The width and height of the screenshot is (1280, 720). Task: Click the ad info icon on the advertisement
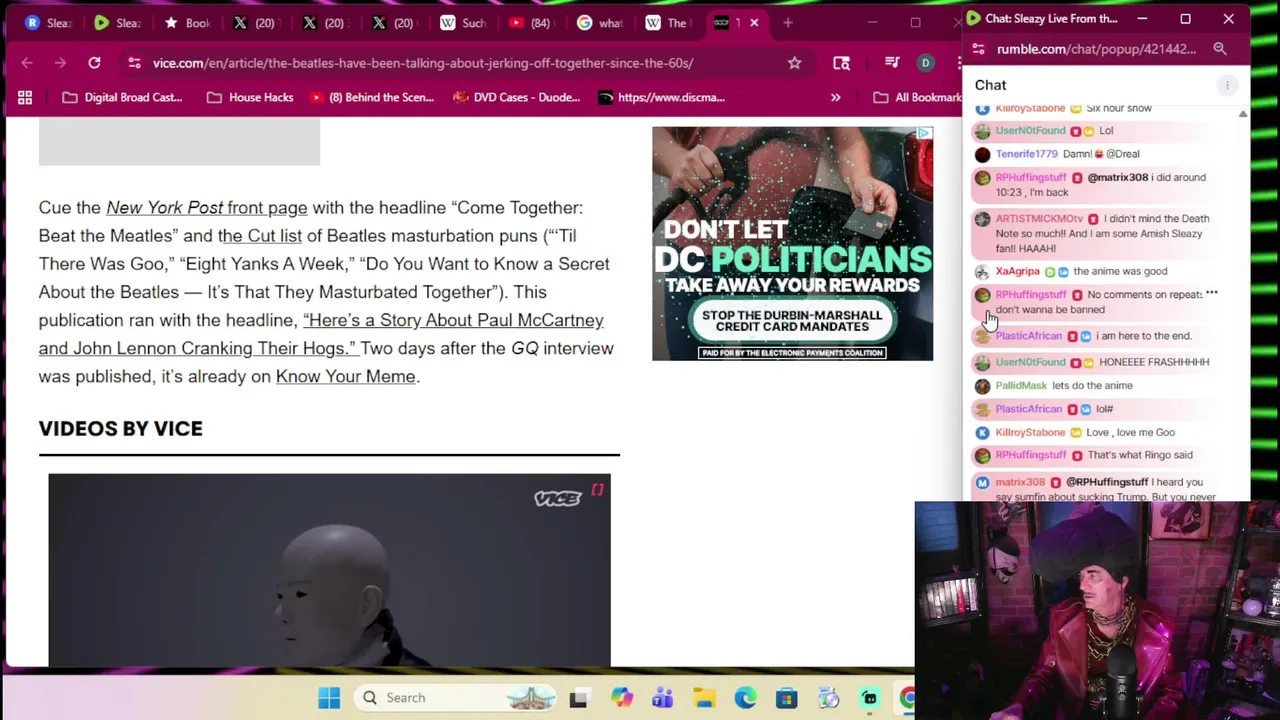point(924,133)
